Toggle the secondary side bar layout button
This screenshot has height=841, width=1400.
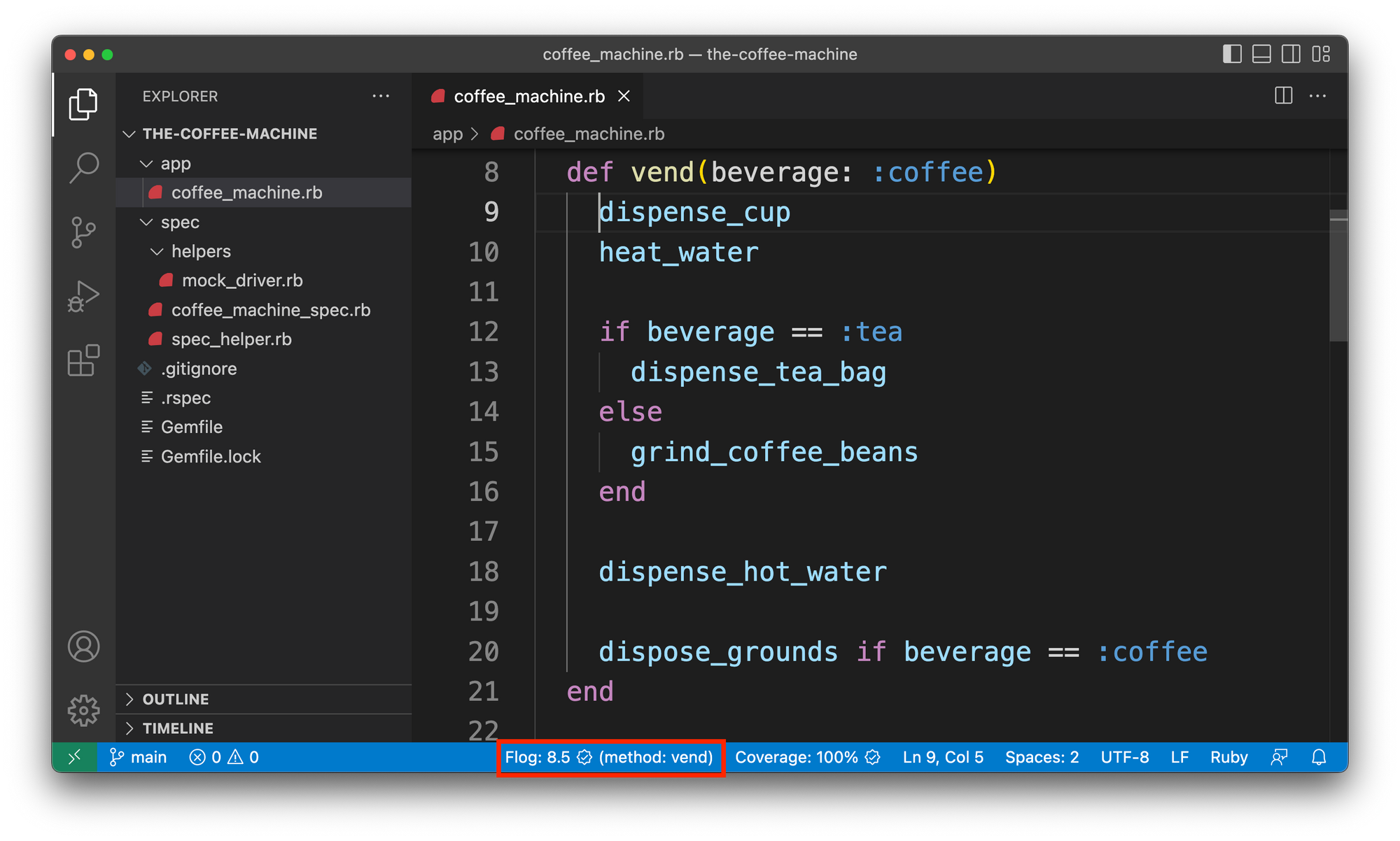(1291, 54)
